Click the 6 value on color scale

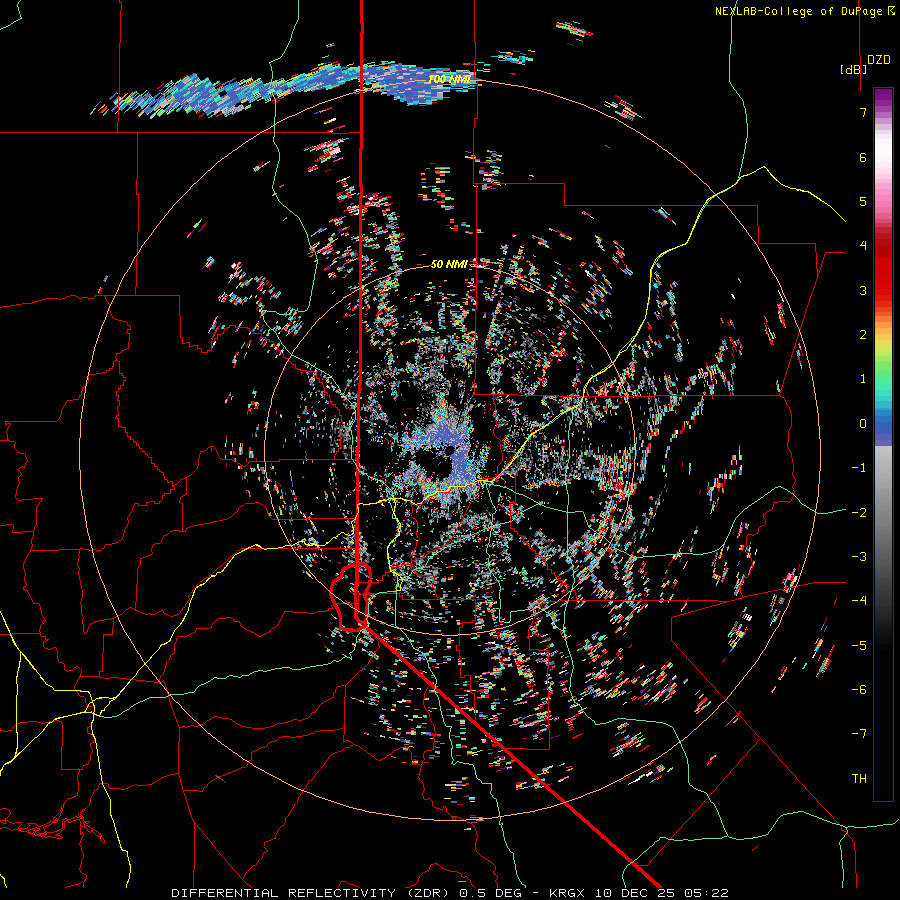[x=863, y=157]
